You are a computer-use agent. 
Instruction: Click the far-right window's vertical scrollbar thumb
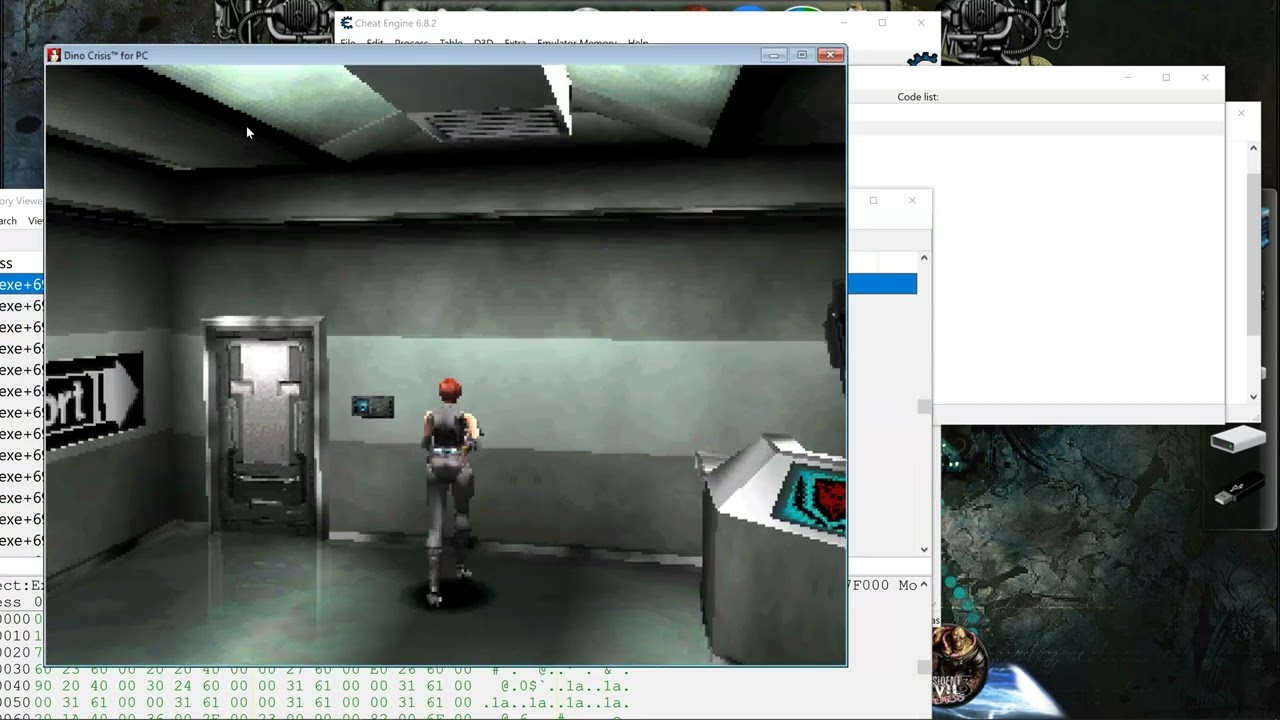click(x=1253, y=255)
